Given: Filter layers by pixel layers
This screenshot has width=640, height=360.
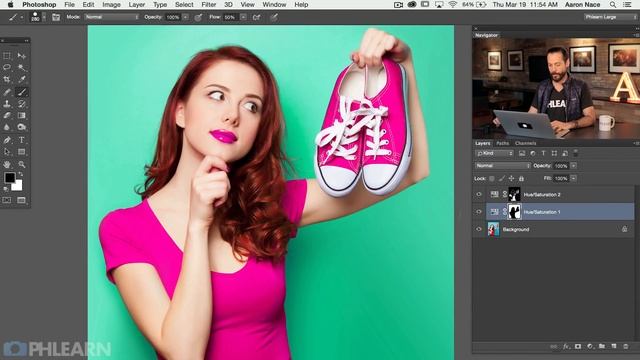Looking at the screenshot, I should click(522, 153).
